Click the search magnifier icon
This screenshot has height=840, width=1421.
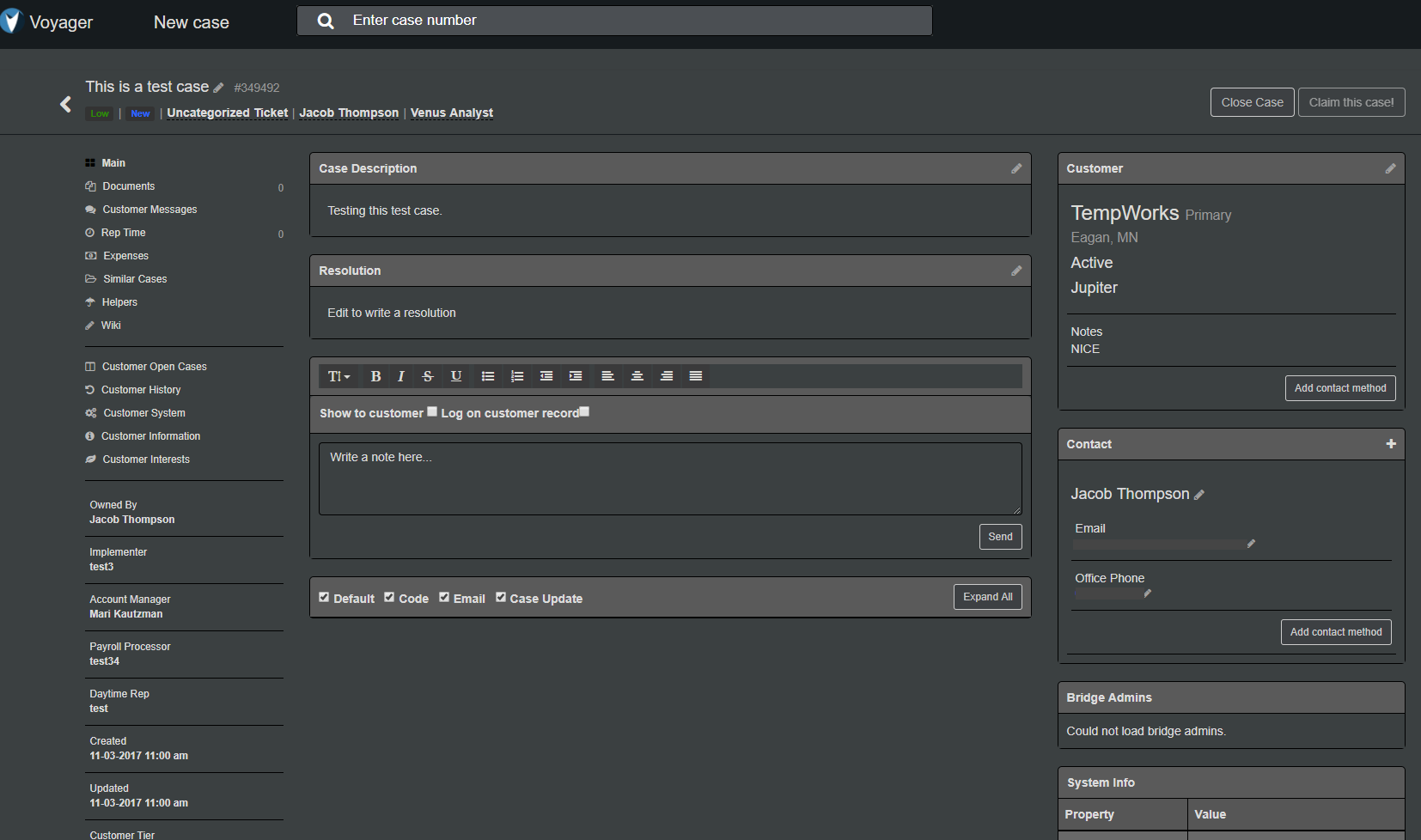pos(326,21)
